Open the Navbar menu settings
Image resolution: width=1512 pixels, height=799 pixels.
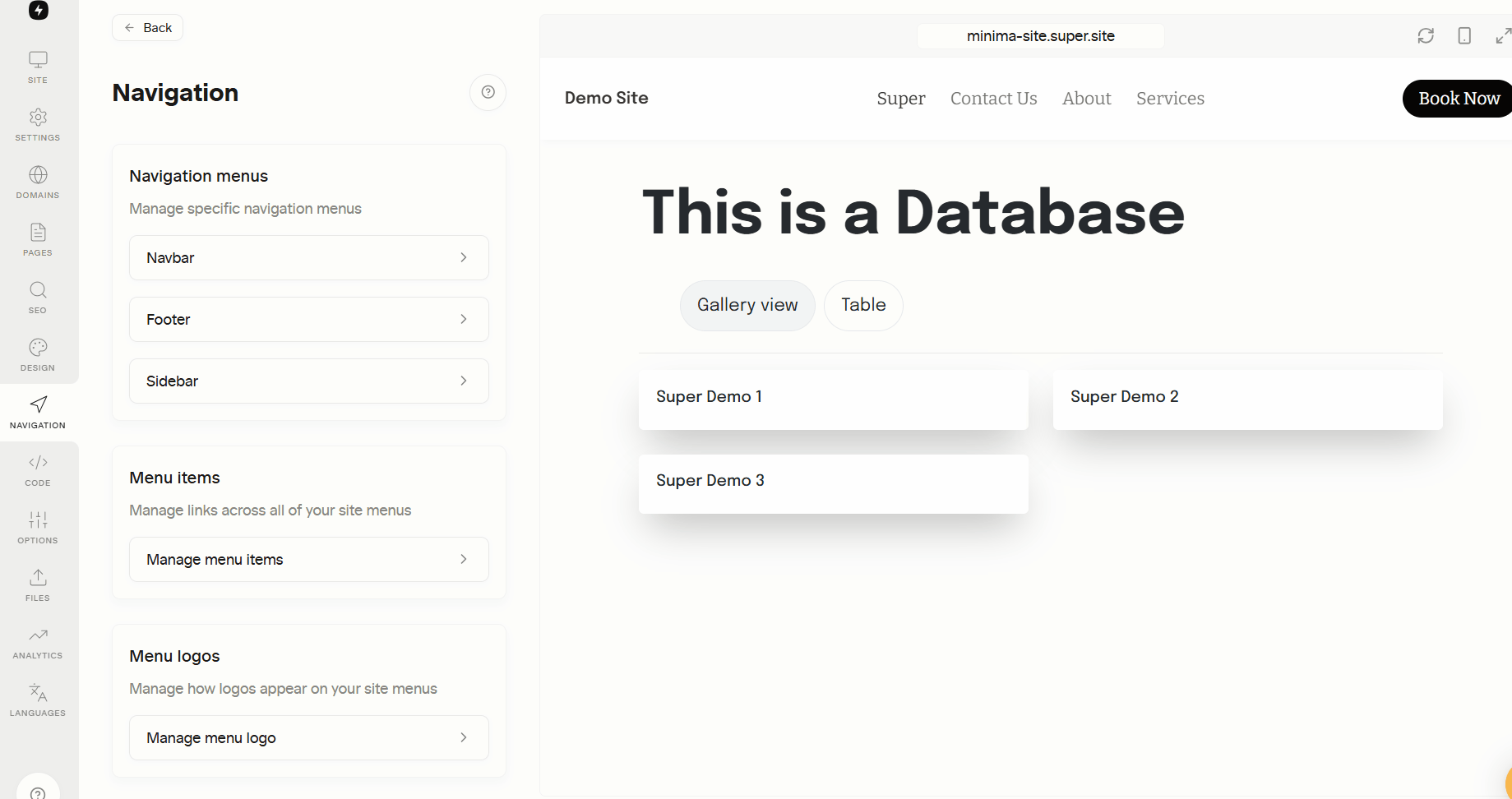tap(309, 257)
